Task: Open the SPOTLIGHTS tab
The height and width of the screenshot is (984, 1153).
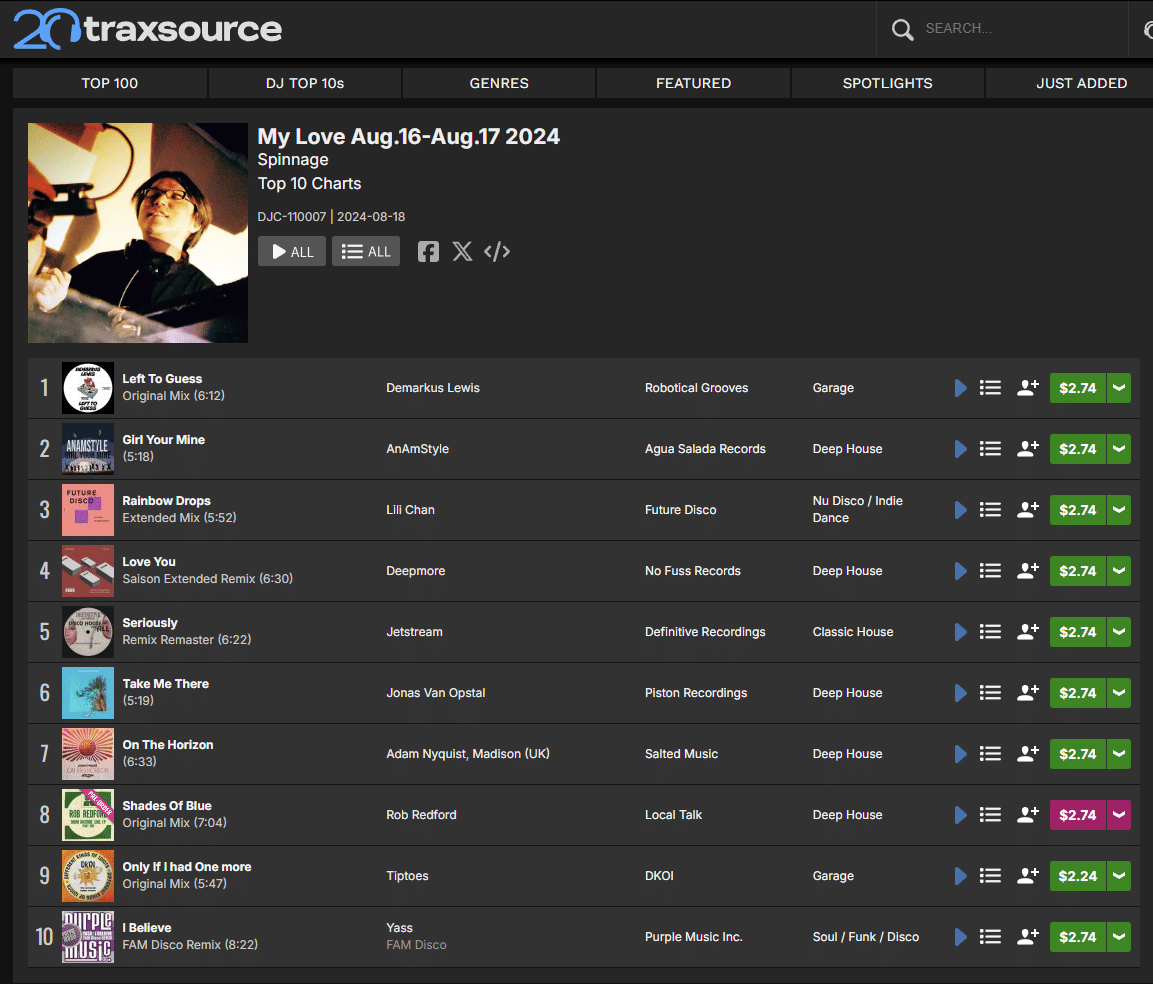Action: point(888,83)
